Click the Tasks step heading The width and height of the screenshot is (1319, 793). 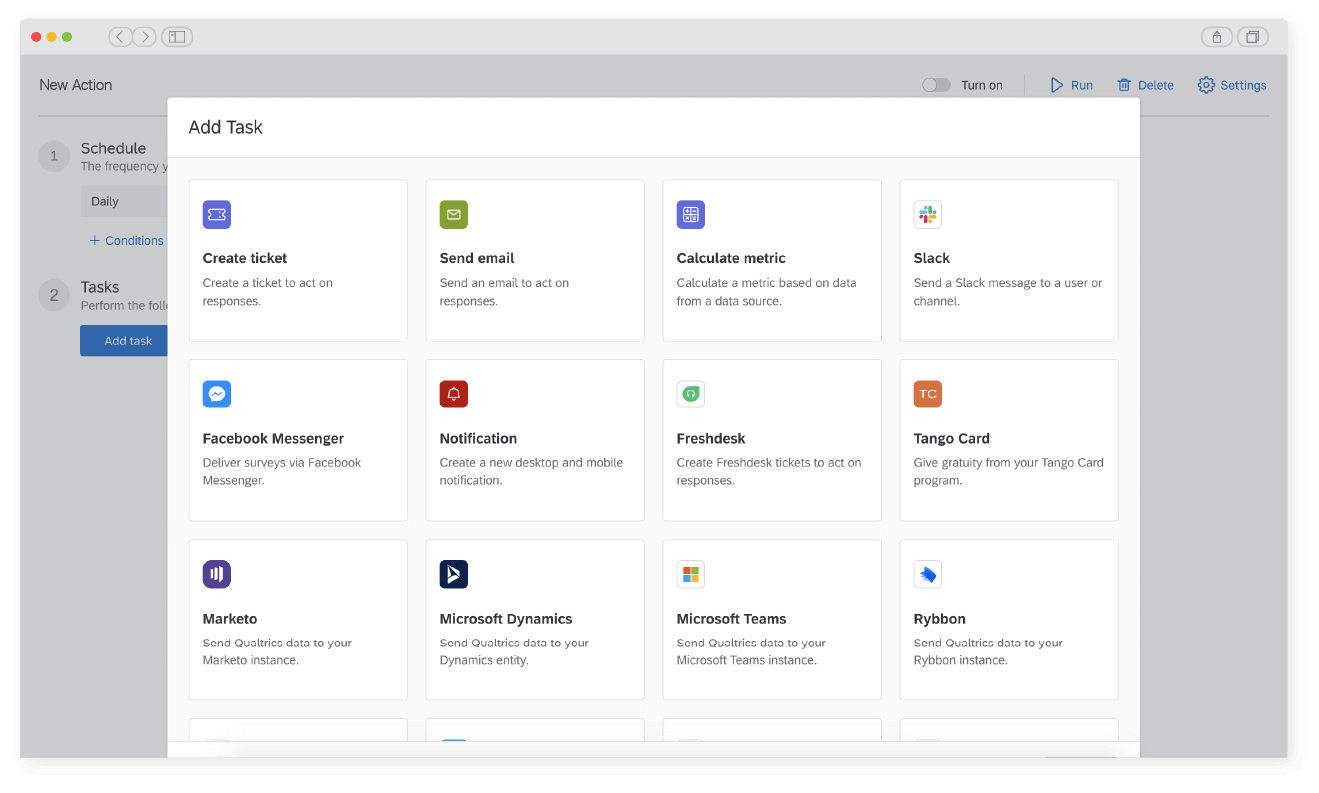pyautogui.click(x=100, y=287)
